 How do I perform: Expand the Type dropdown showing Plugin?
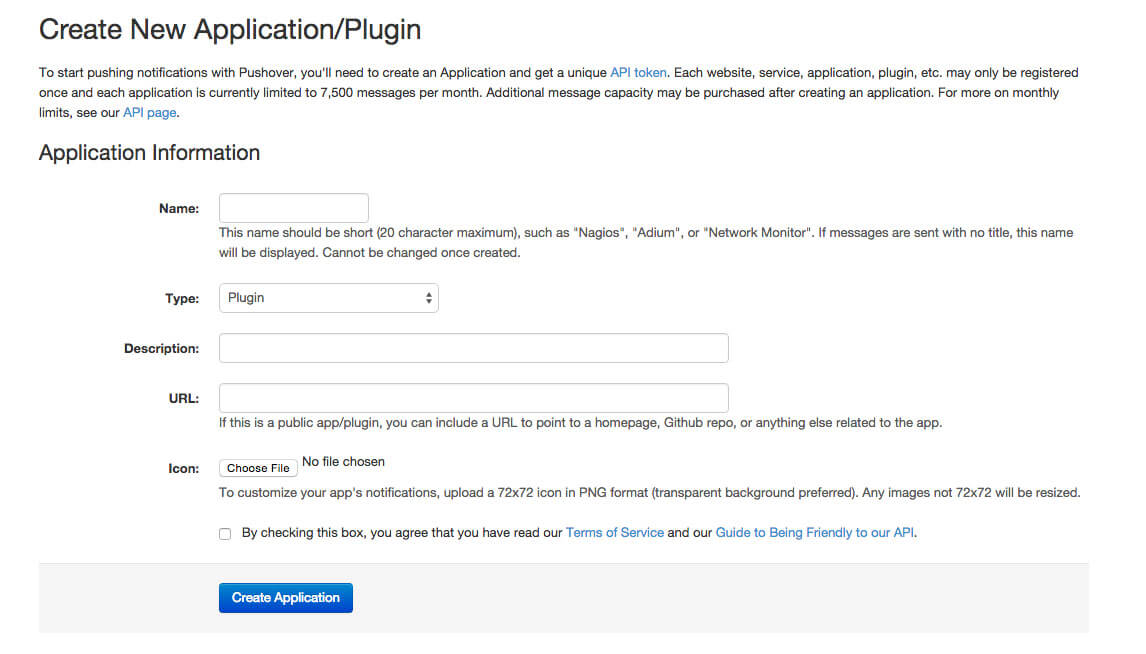[328, 298]
